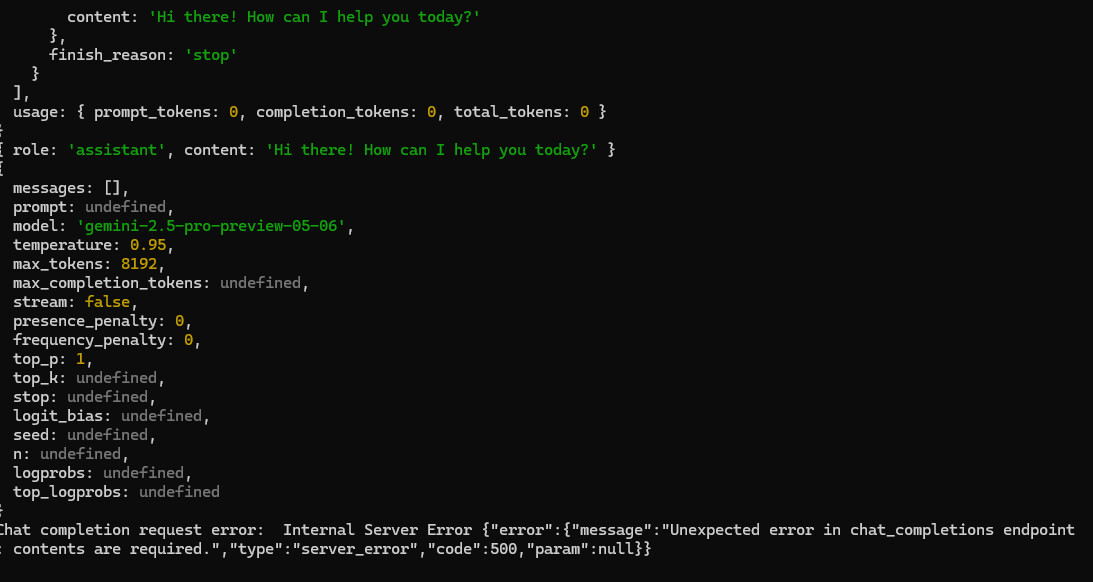
Task: Click the 'gemini-2.5-pro-preview-05-06' model string
Action: point(216,226)
